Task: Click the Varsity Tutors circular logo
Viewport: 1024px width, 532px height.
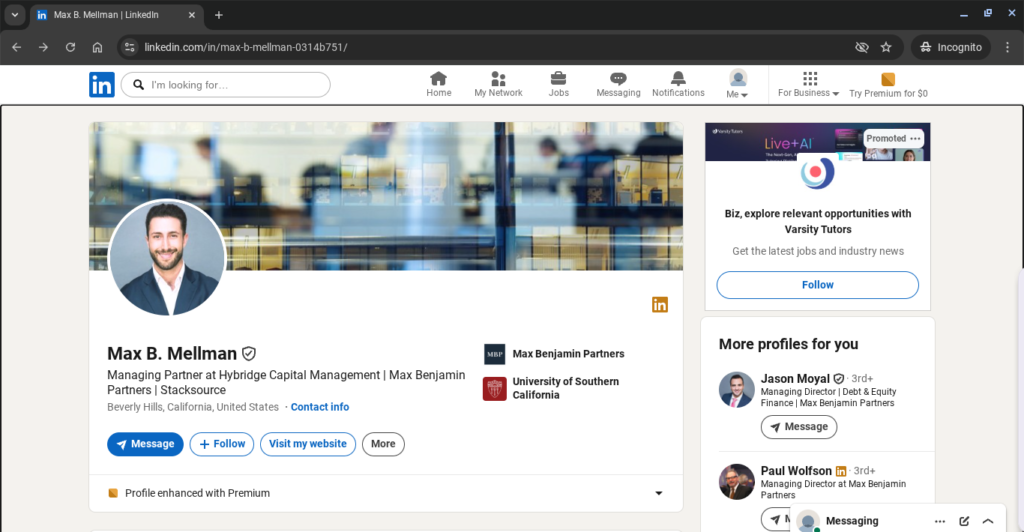Action: tap(817, 173)
